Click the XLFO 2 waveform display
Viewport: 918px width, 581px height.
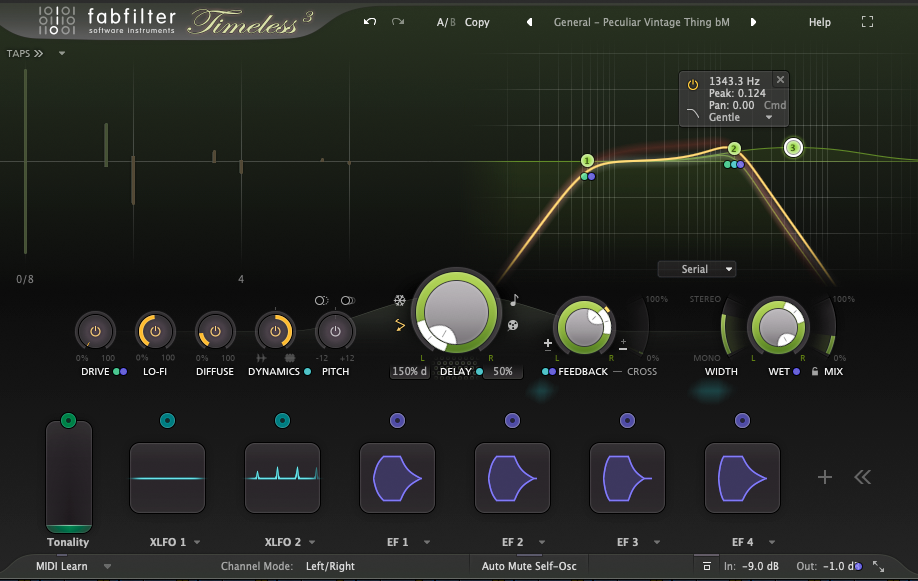(282, 478)
